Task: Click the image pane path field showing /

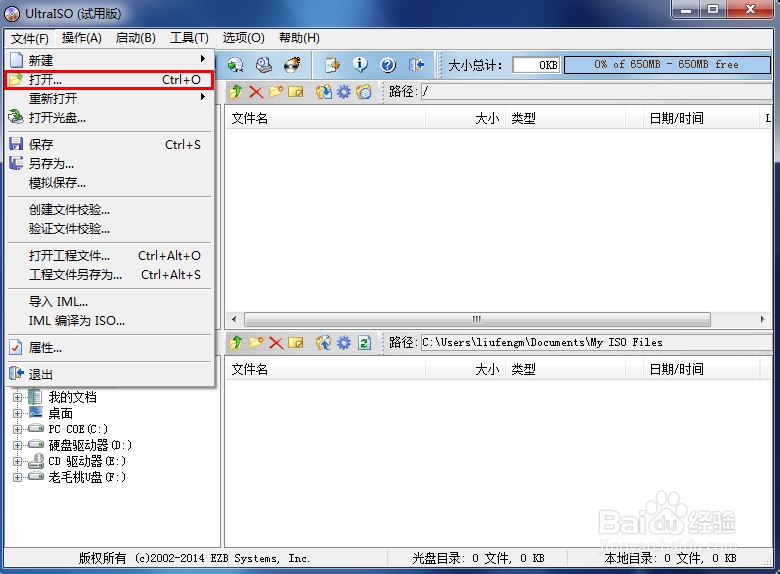Action: pos(596,92)
